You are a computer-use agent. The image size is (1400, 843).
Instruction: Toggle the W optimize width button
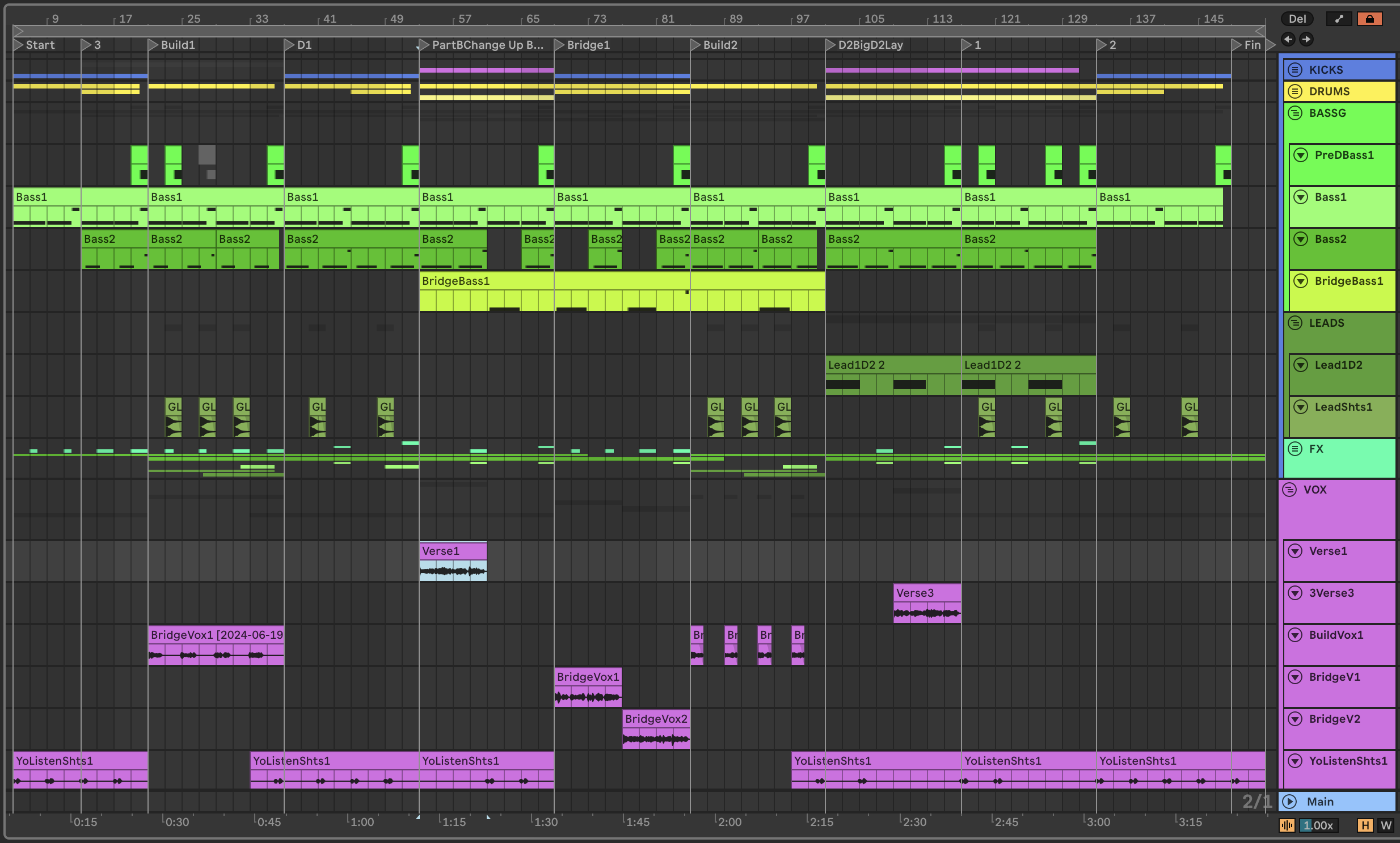click(x=1386, y=825)
